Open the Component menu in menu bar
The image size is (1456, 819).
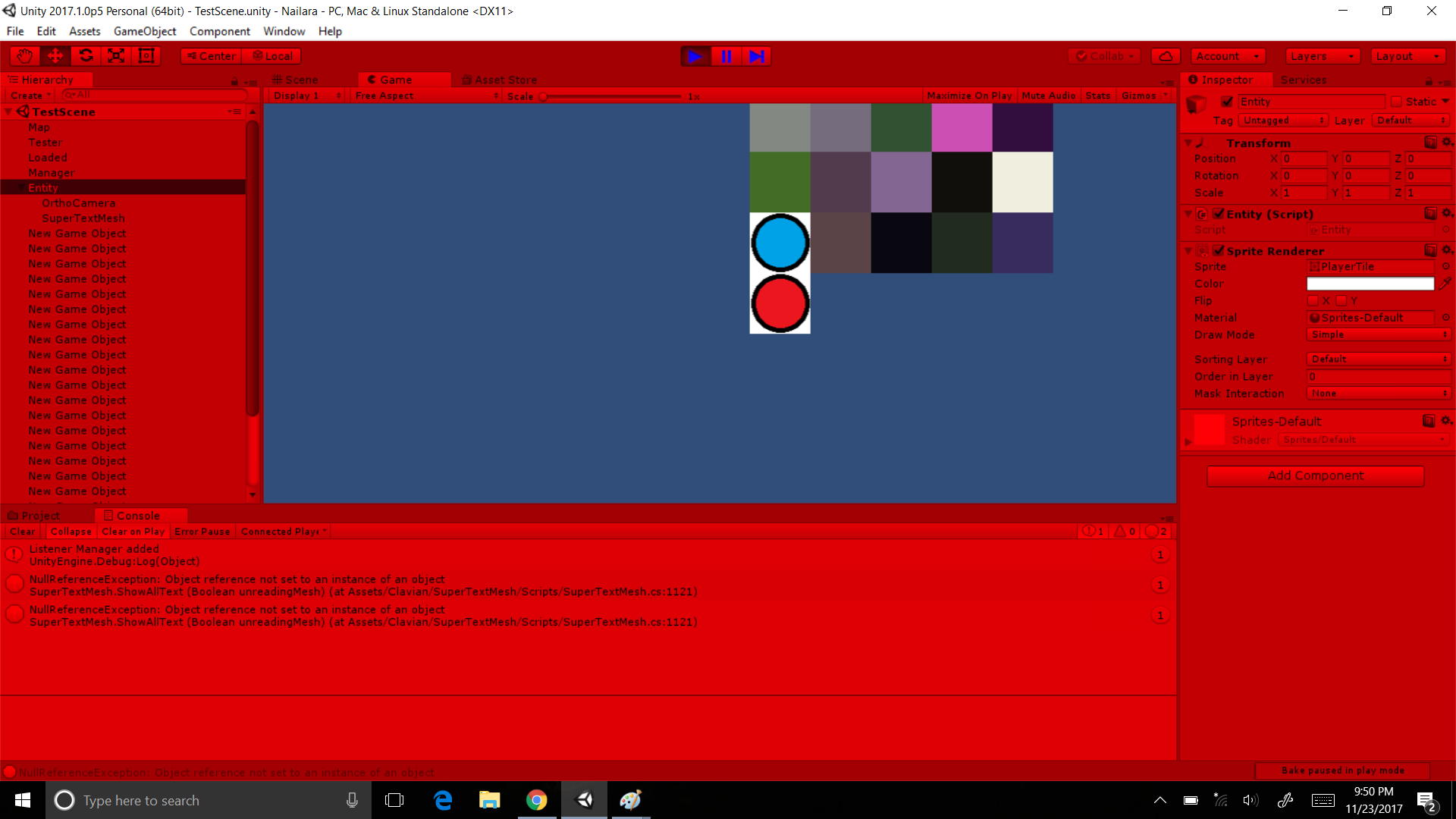click(x=218, y=31)
